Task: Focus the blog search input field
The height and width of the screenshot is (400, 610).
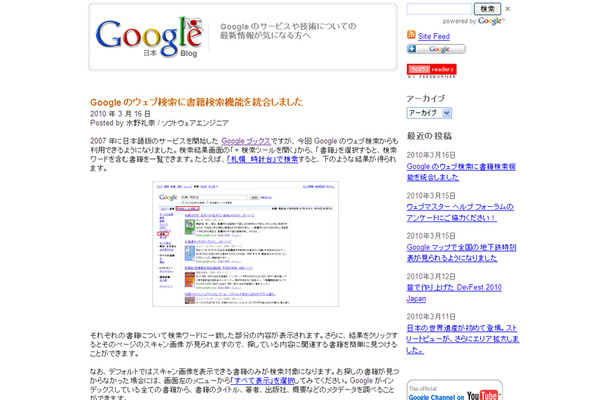Action: [439, 9]
